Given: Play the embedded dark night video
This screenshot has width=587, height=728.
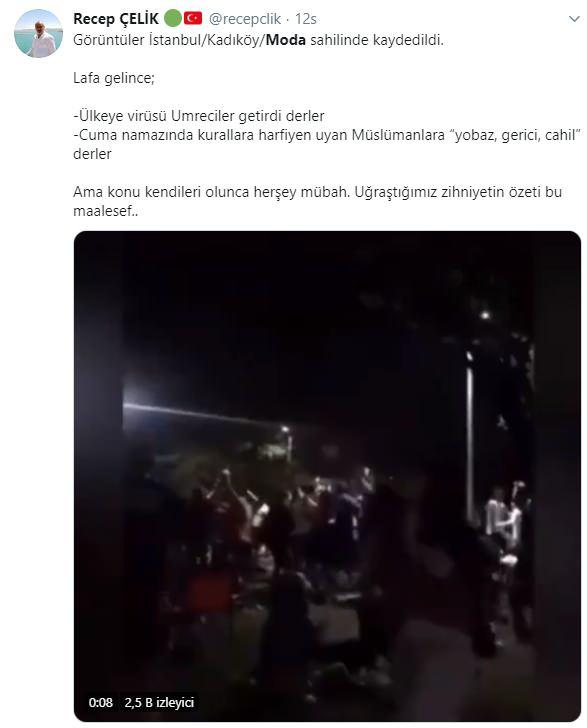Looking at the screenshot, I should tap(327, 476).
